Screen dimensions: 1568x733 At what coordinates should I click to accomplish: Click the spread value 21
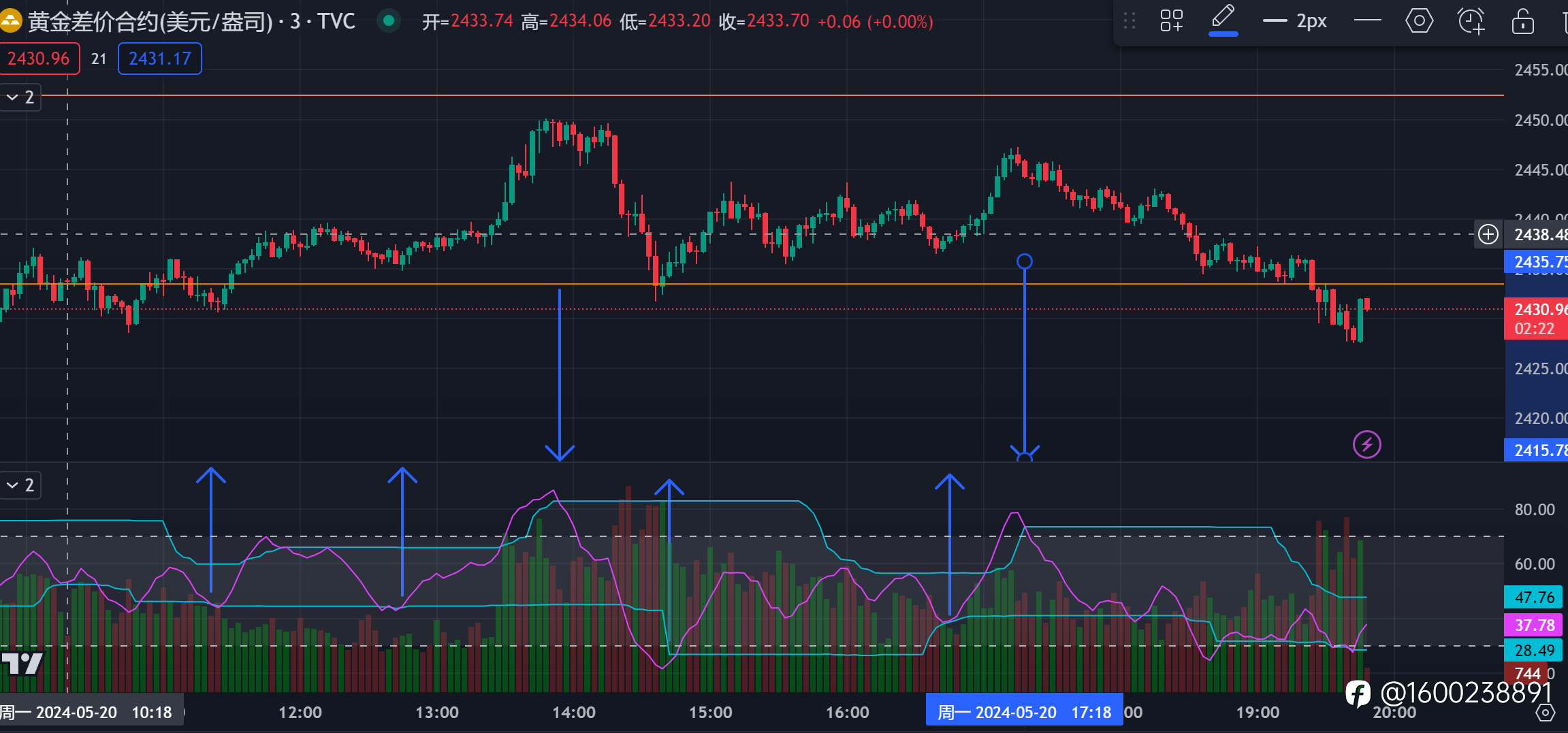click(x=99, y=59)
